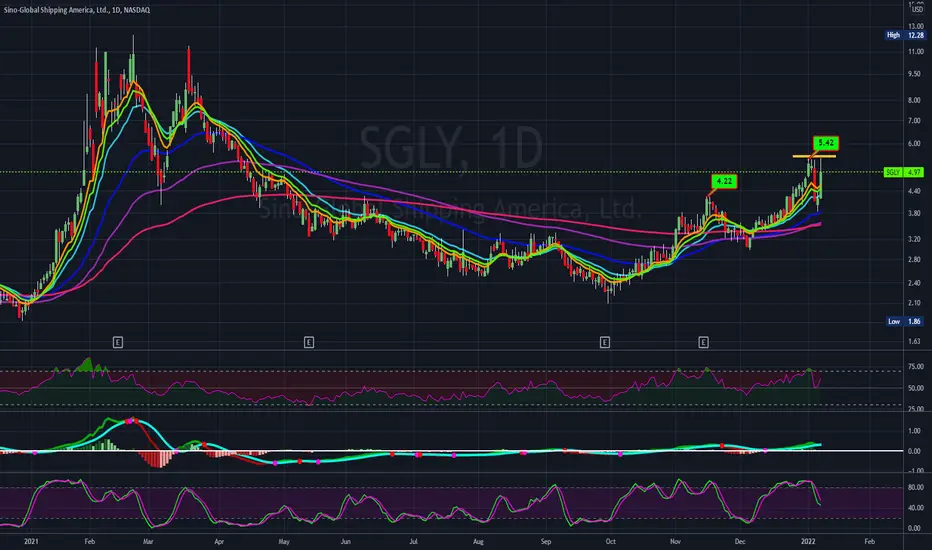
Task: Click the Low 1.86 price label
Action: click(905, 321)
